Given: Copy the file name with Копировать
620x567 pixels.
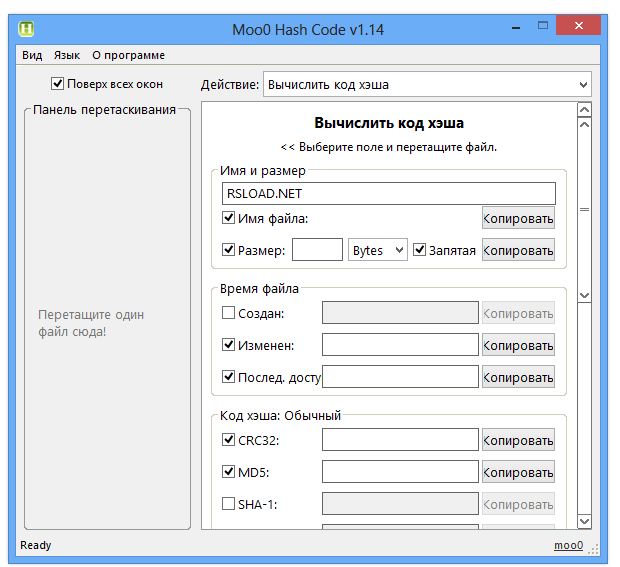Looking at the screenshot, I should click(x=518, y=218).
